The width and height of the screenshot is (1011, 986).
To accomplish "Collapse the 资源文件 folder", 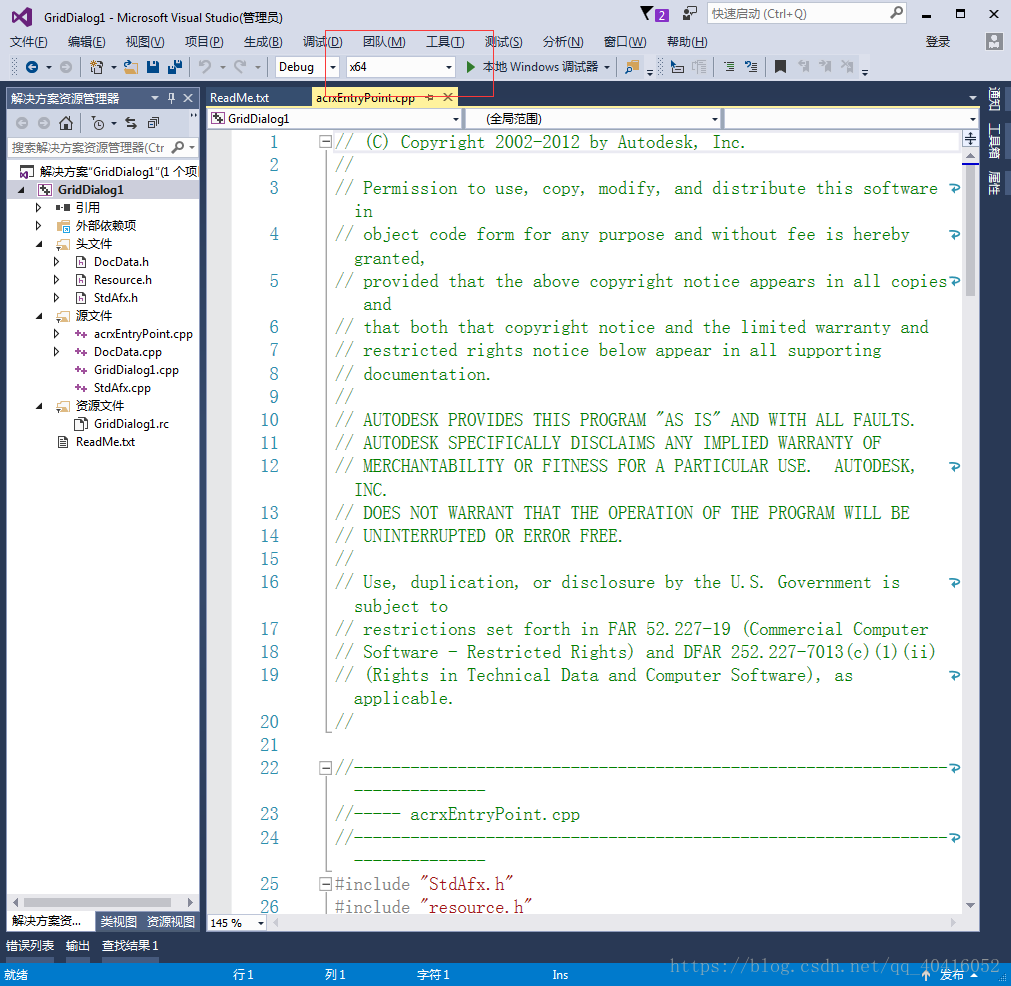I will (39, 406).
